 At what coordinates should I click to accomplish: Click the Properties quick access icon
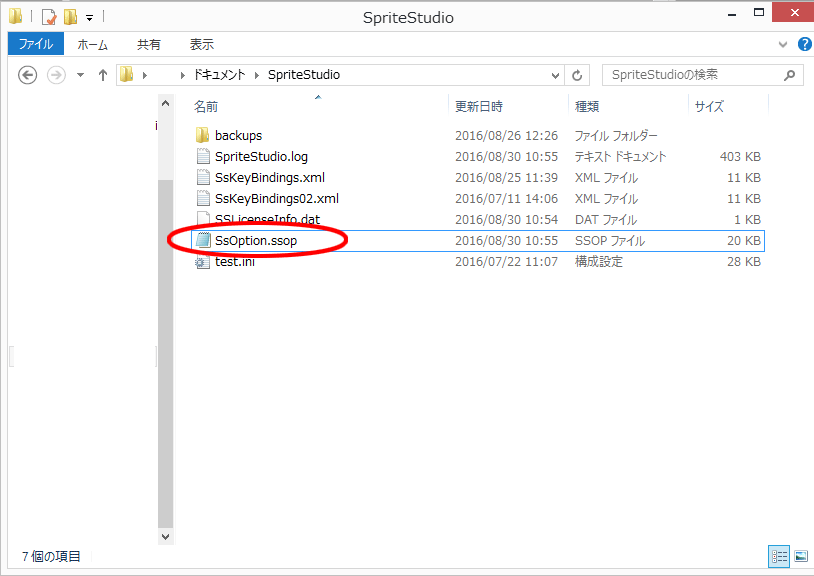tap(49, 17)
